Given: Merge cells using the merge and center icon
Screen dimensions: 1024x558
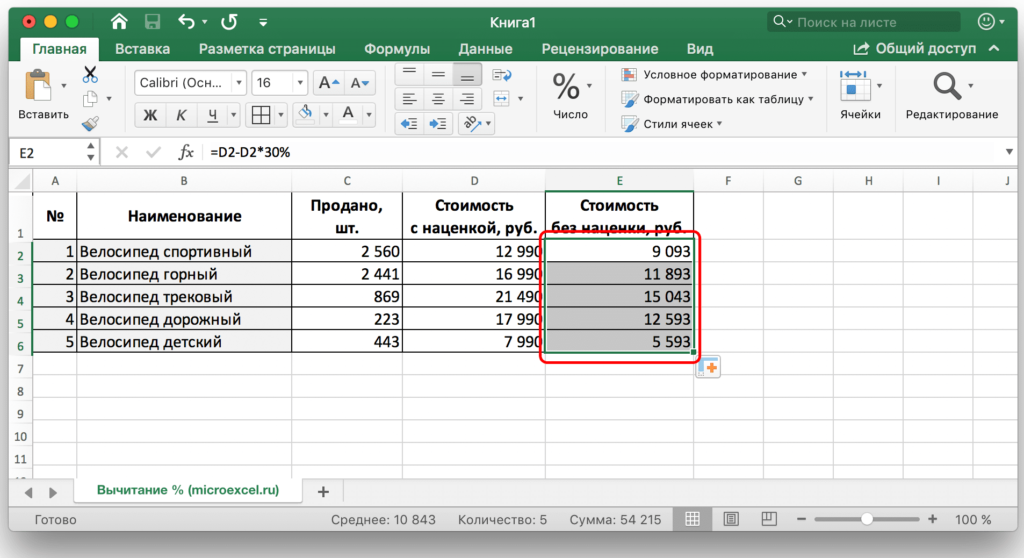Looking at the screenshot, I should (502, 99).
